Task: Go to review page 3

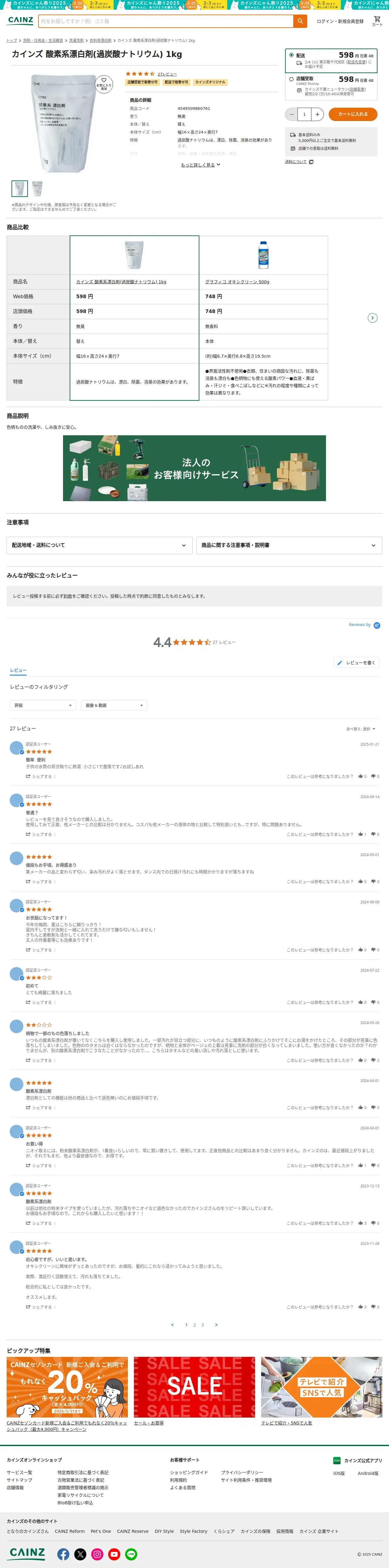Action: pyautogui.click(x=202, y=1324)
